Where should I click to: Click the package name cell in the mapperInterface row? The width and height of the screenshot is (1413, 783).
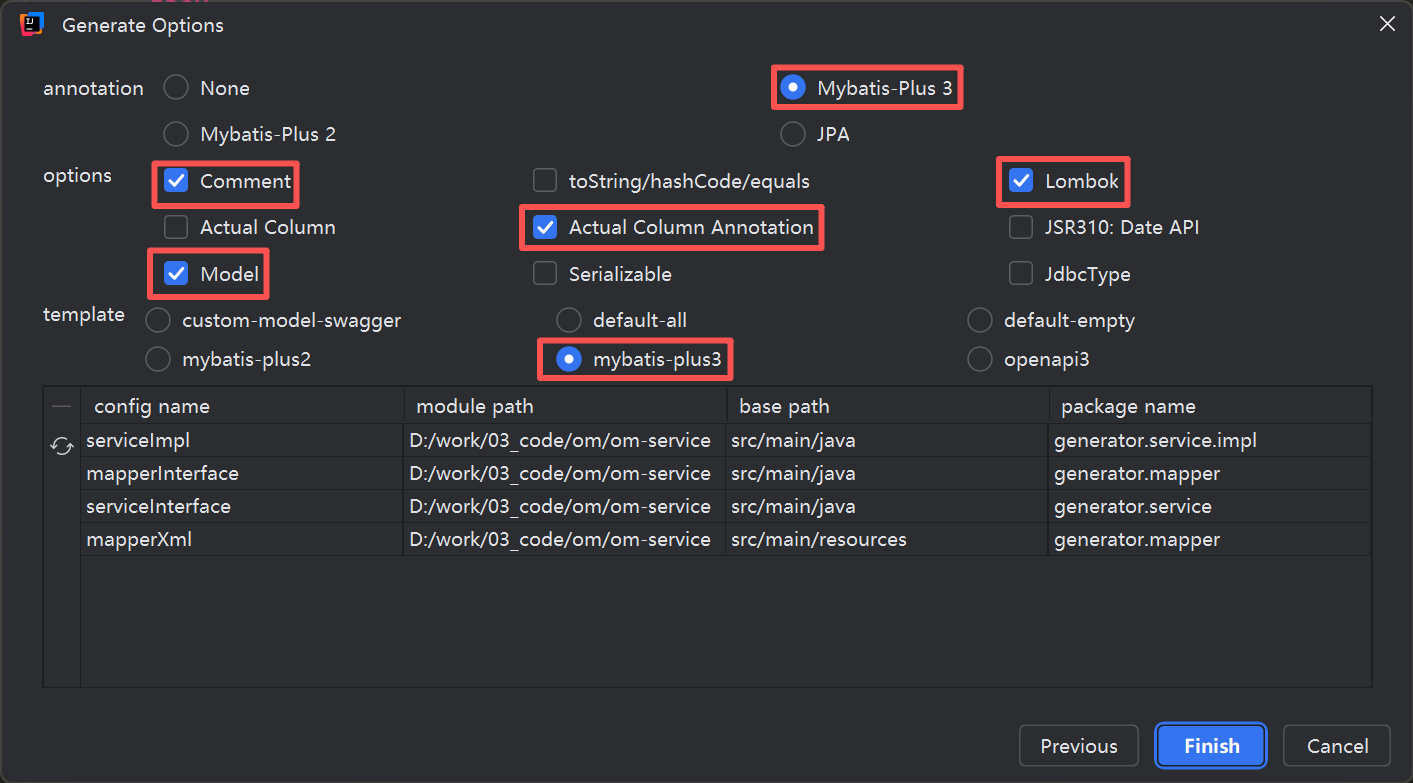pos(1210,473)
